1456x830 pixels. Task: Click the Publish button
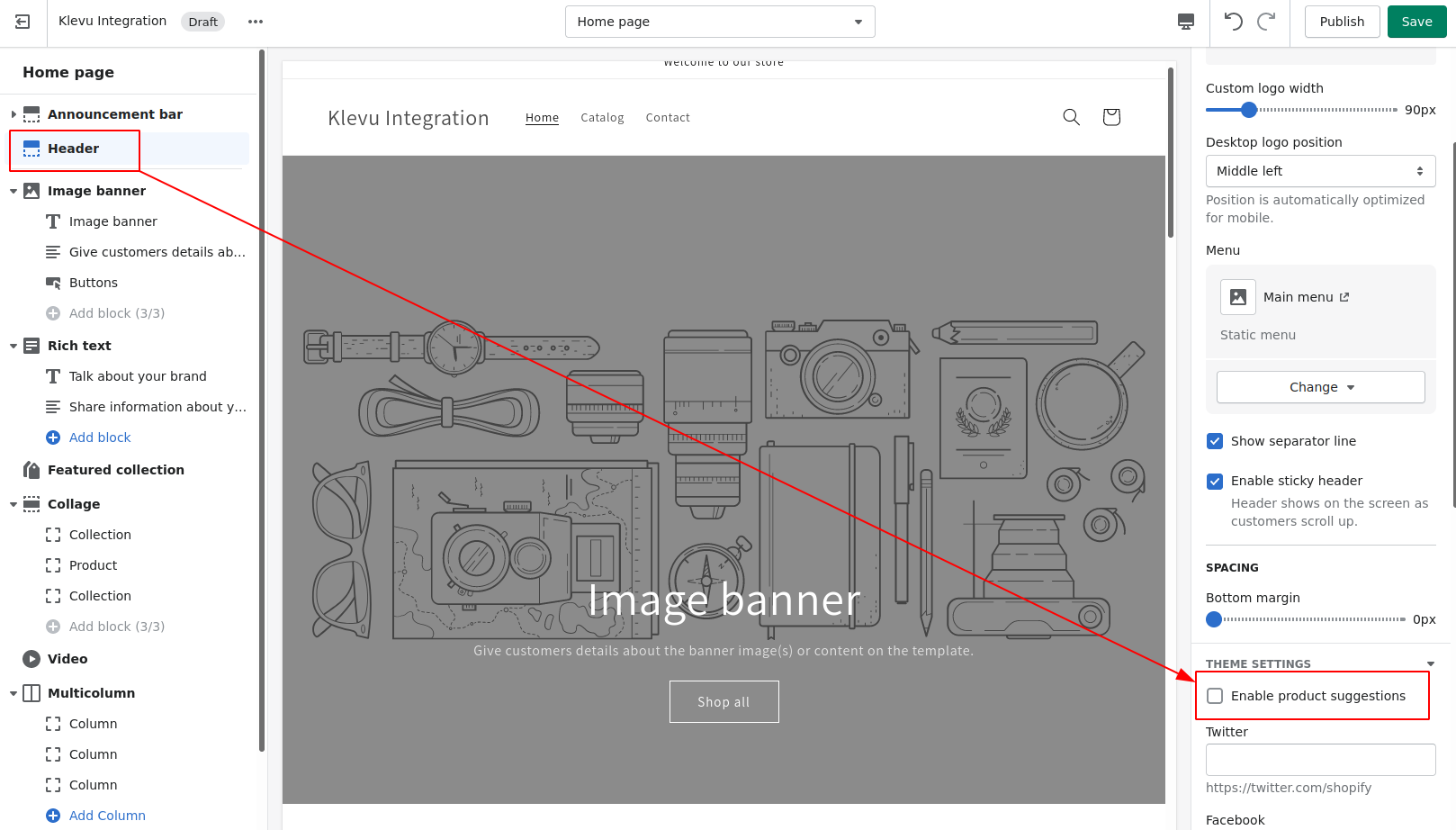tap(1342, 22)
